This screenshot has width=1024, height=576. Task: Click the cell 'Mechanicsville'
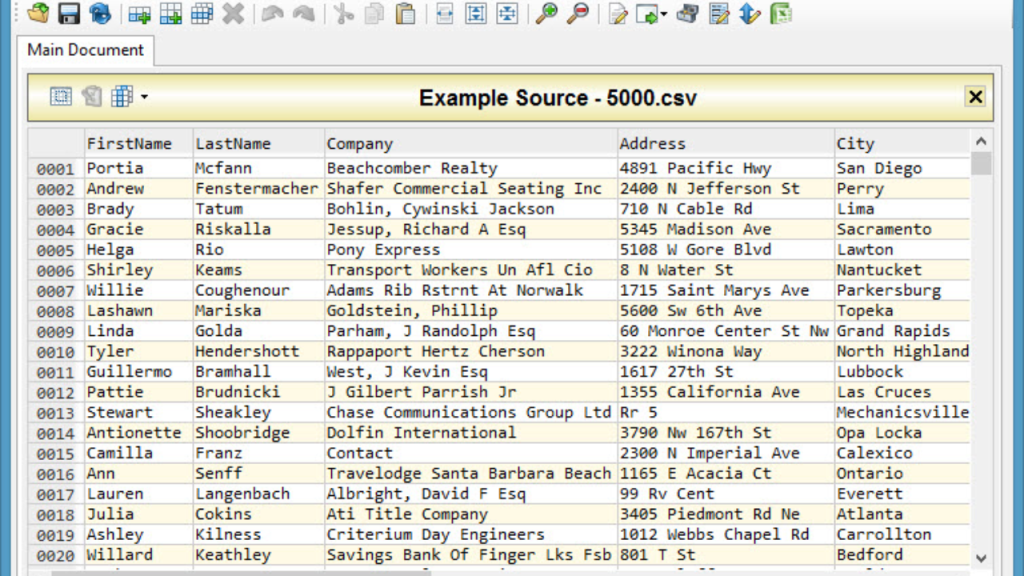(903, 412)
